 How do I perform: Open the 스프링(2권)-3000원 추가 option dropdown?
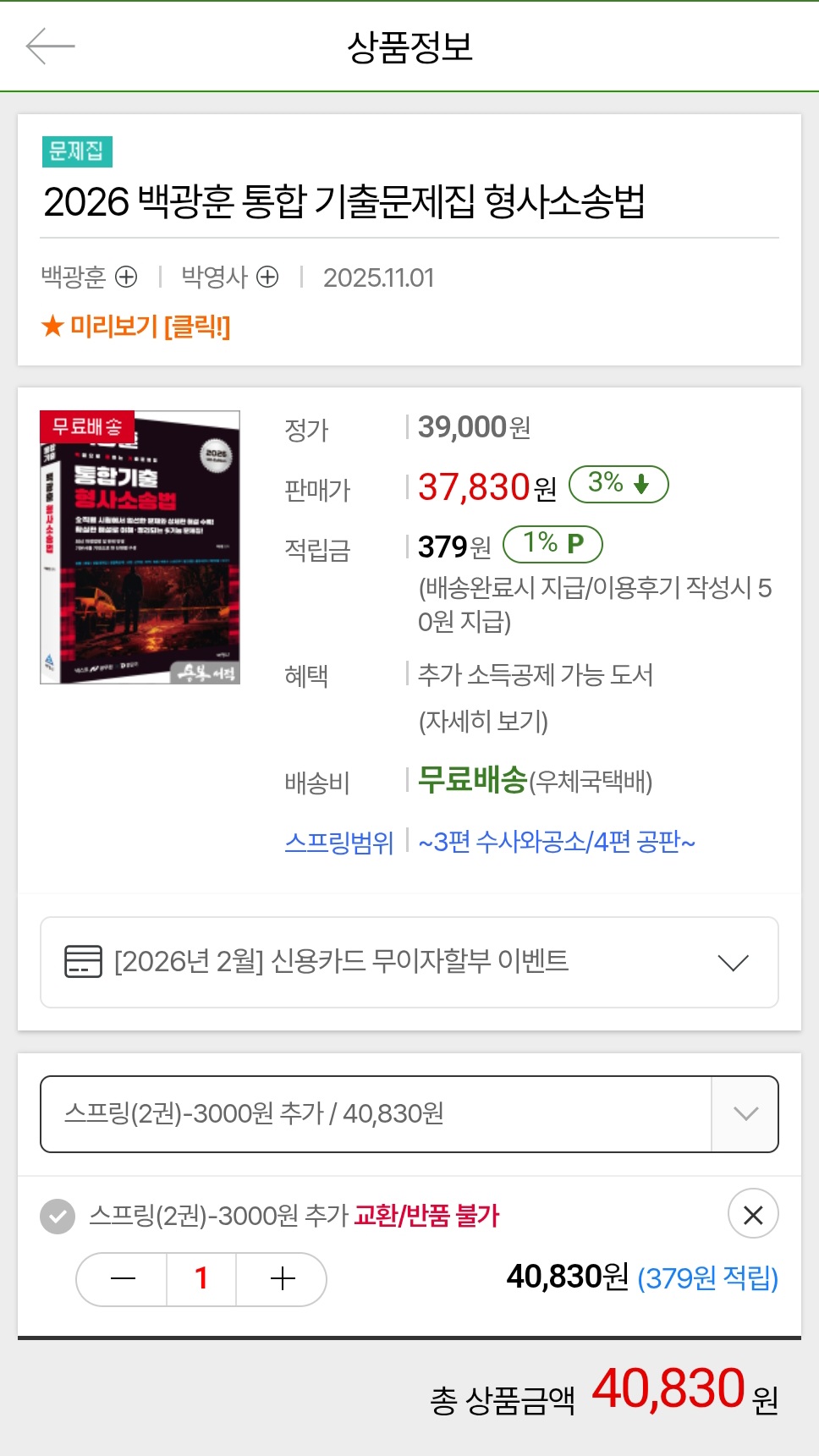click(409, 1114)
